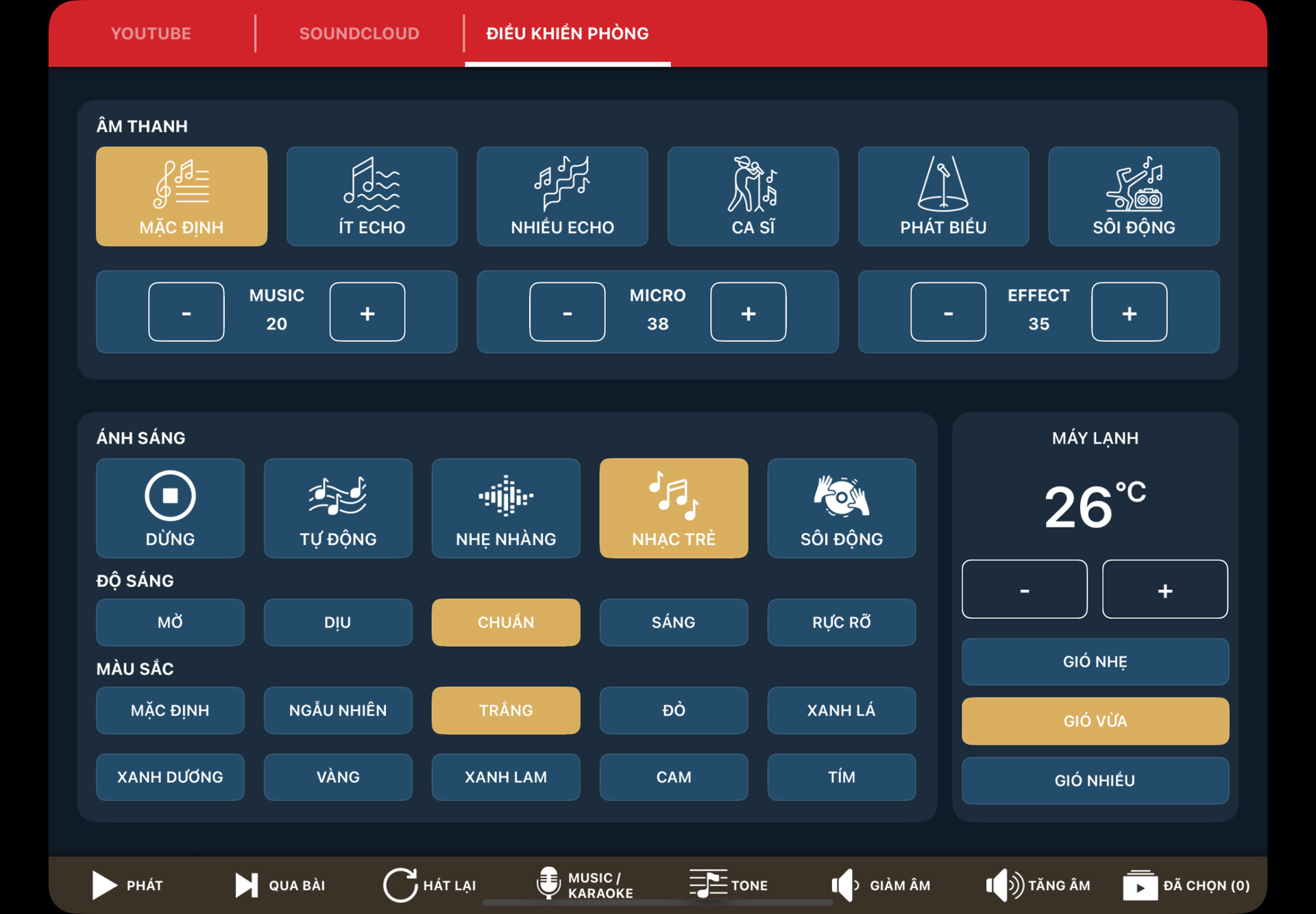1316x914 pixels.
Task: Select the ÍT ECHO sound preset
Action: click(371, 196)
